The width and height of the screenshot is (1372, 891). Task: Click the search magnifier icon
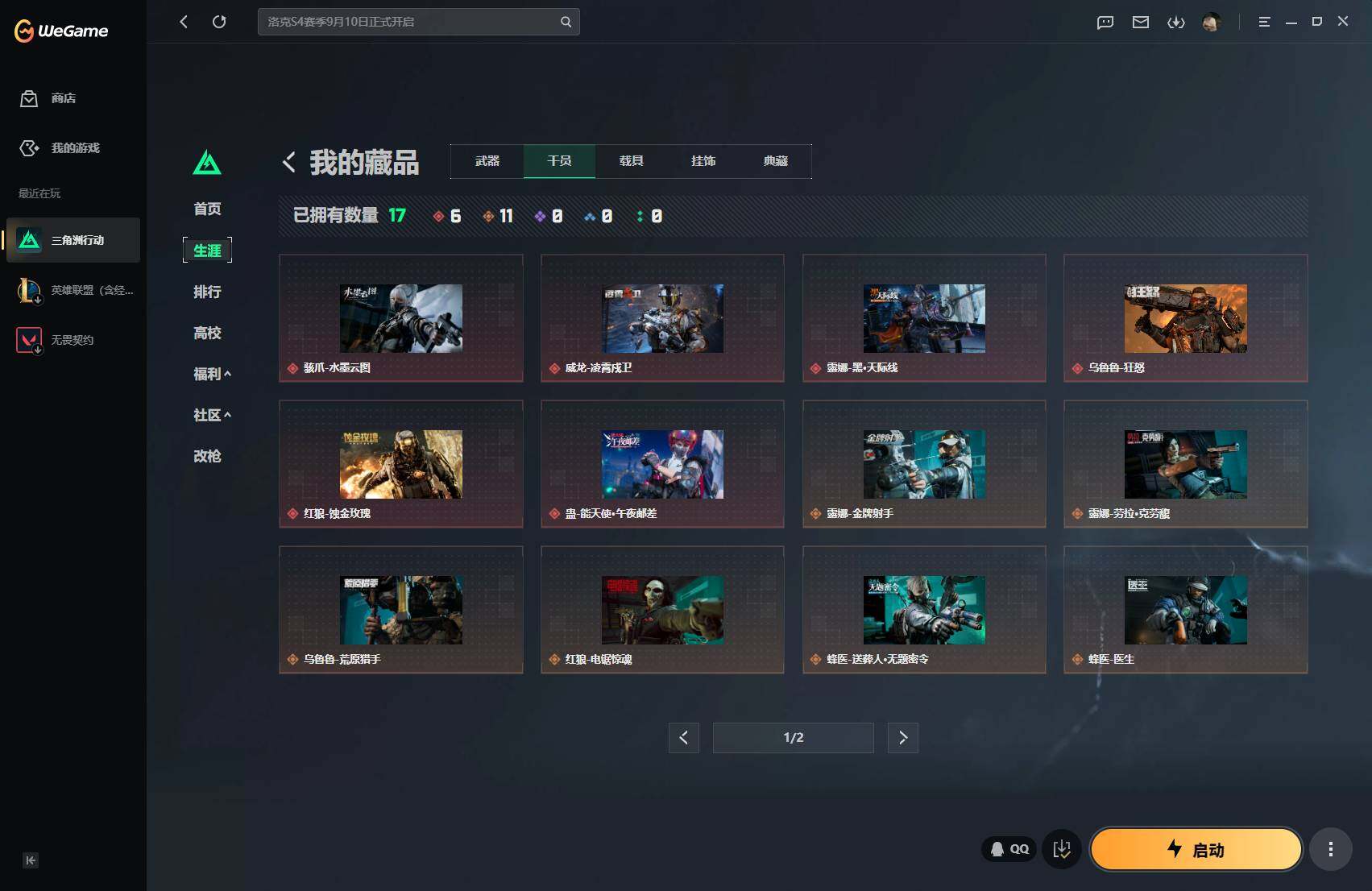[x=566, y=22]
